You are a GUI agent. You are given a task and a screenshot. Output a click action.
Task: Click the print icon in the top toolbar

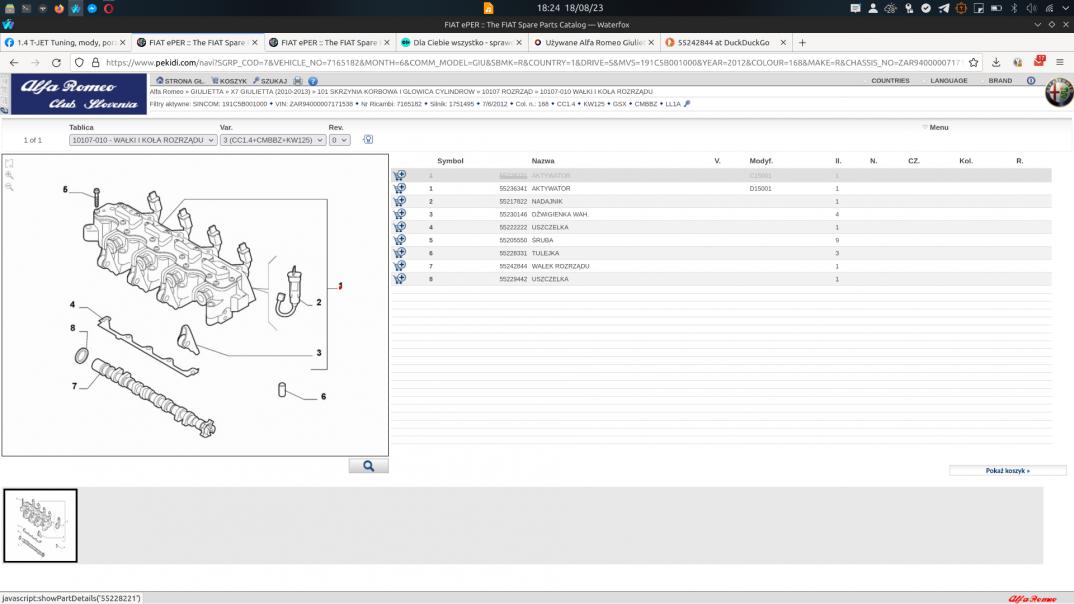click(x=298, y=81)
